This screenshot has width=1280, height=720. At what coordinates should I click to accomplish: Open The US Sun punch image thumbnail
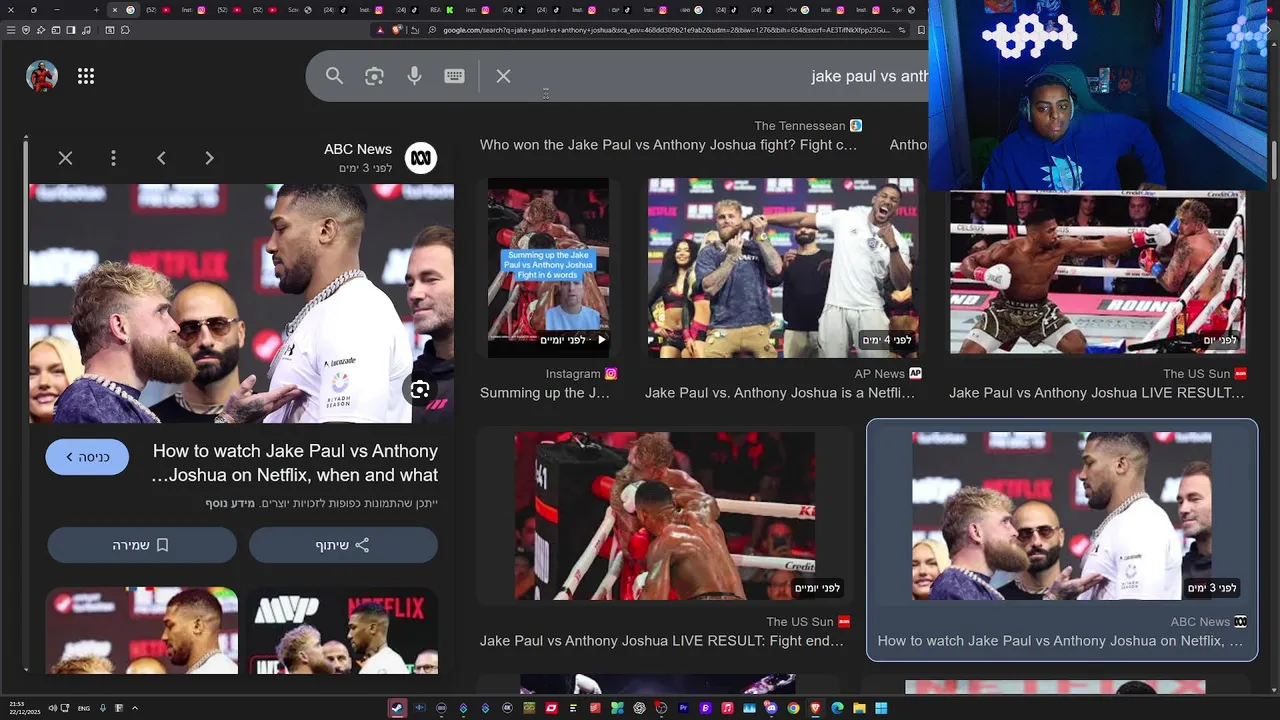point(1098,272)
